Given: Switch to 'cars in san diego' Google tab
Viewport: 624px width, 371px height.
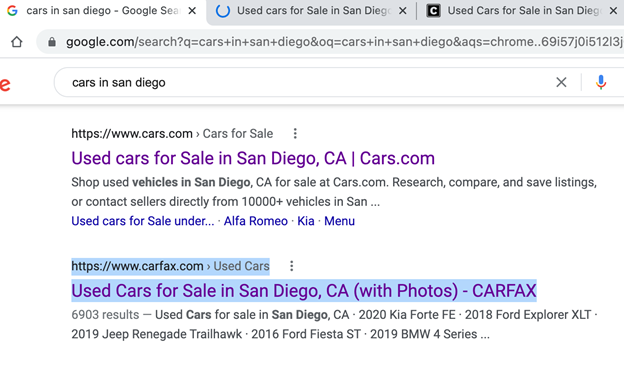Looking at the screenshot, I should (103, 11).
